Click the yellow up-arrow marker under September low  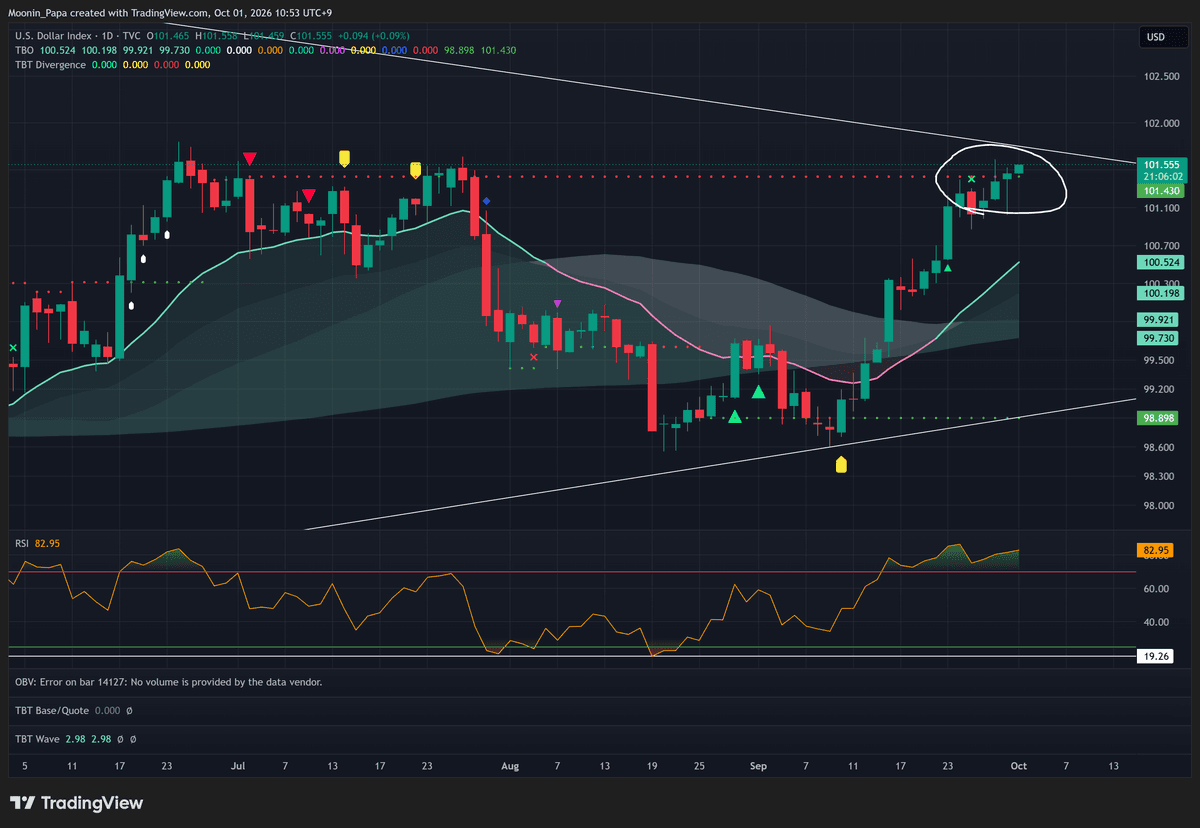[841, 464]
